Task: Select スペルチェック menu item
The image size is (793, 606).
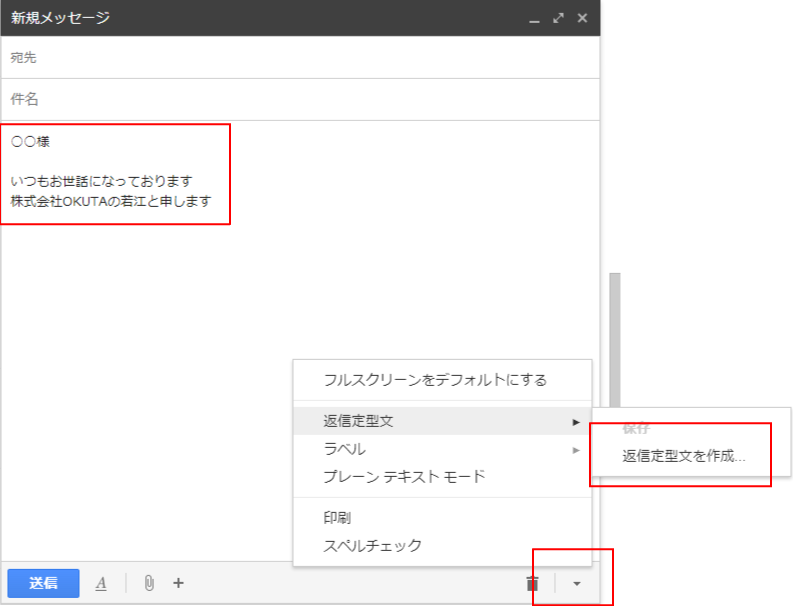Action: coord(372,546)
